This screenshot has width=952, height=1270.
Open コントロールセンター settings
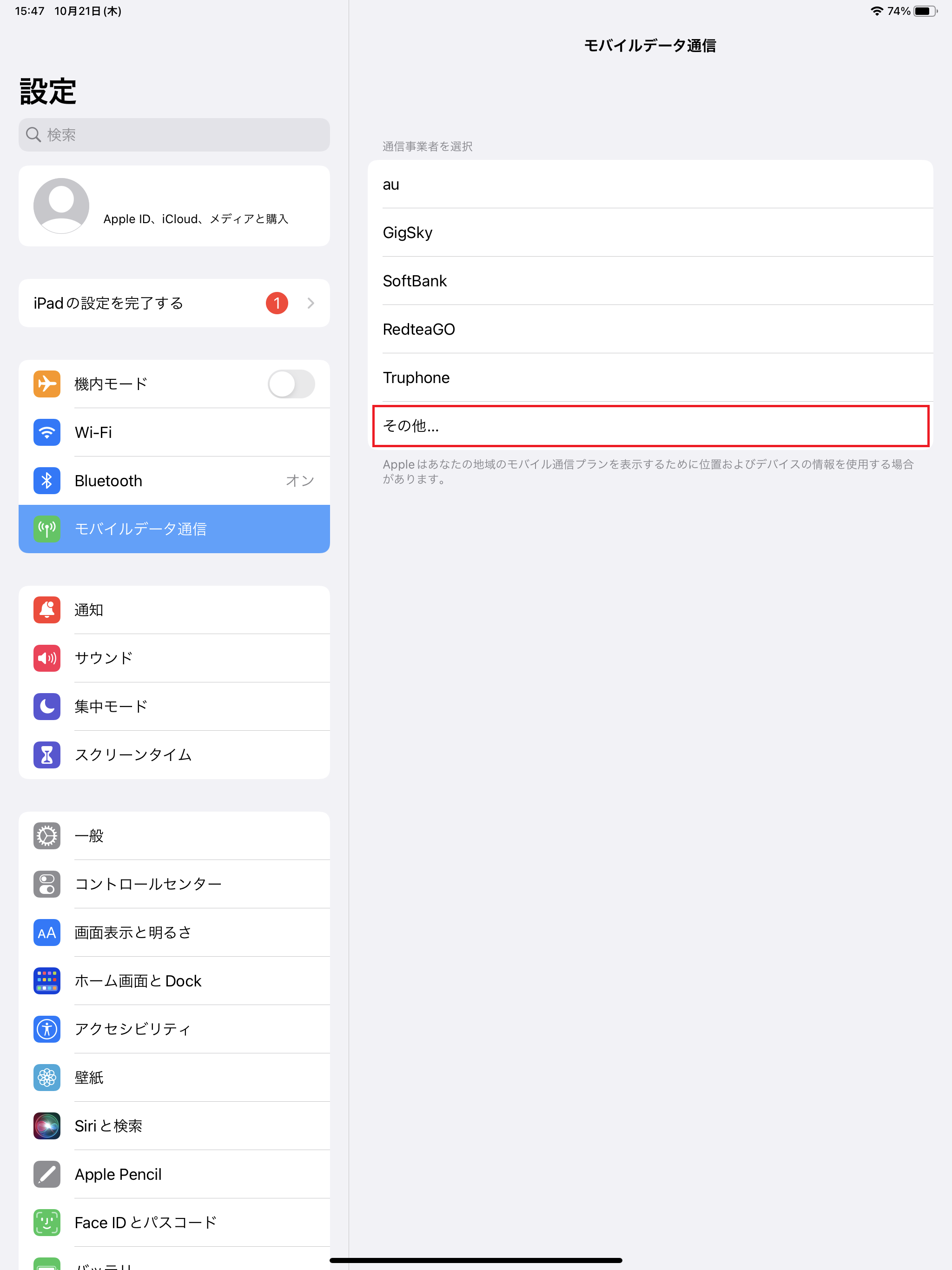coord(174,884)
